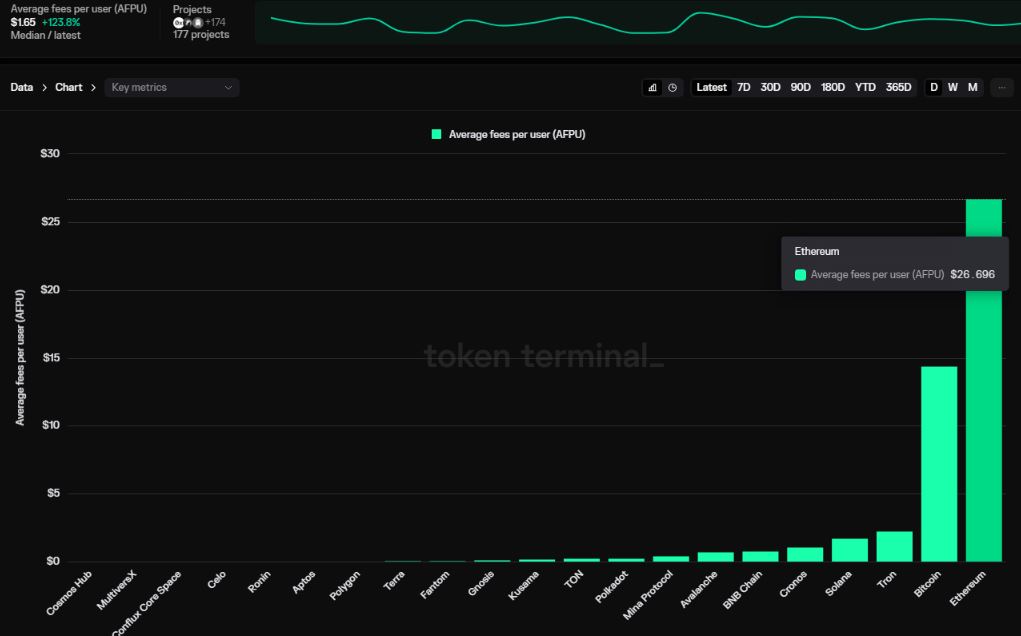Click the 'MultiversX' x-axis label
Screen dimensions: 1021x636
117,590
